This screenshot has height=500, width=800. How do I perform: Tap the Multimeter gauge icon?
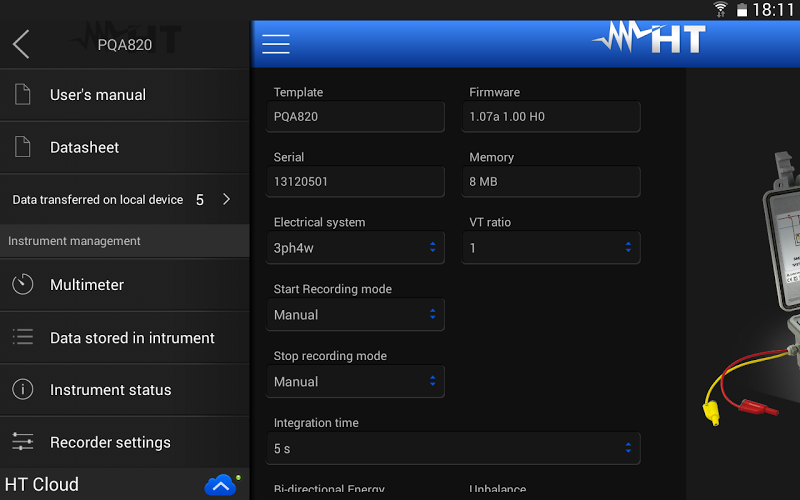pos(22,284)
